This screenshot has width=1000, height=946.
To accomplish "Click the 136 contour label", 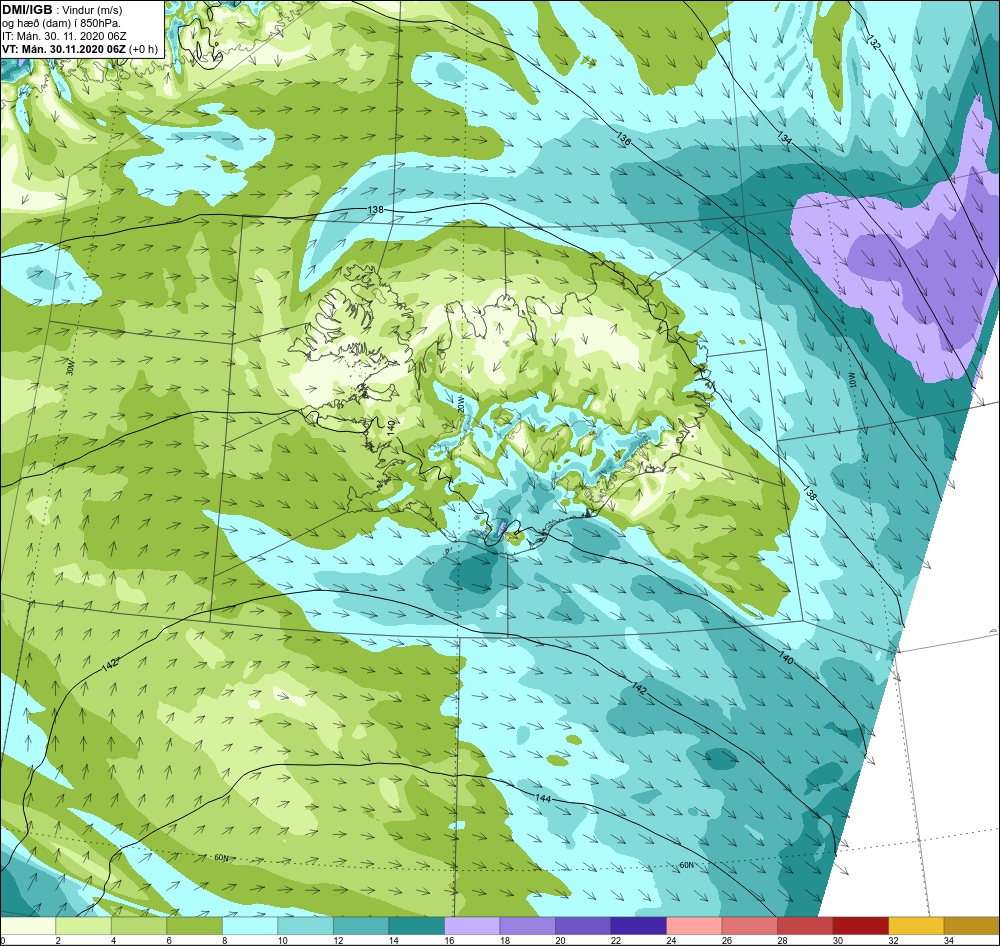I will click(x=623, y=138).
